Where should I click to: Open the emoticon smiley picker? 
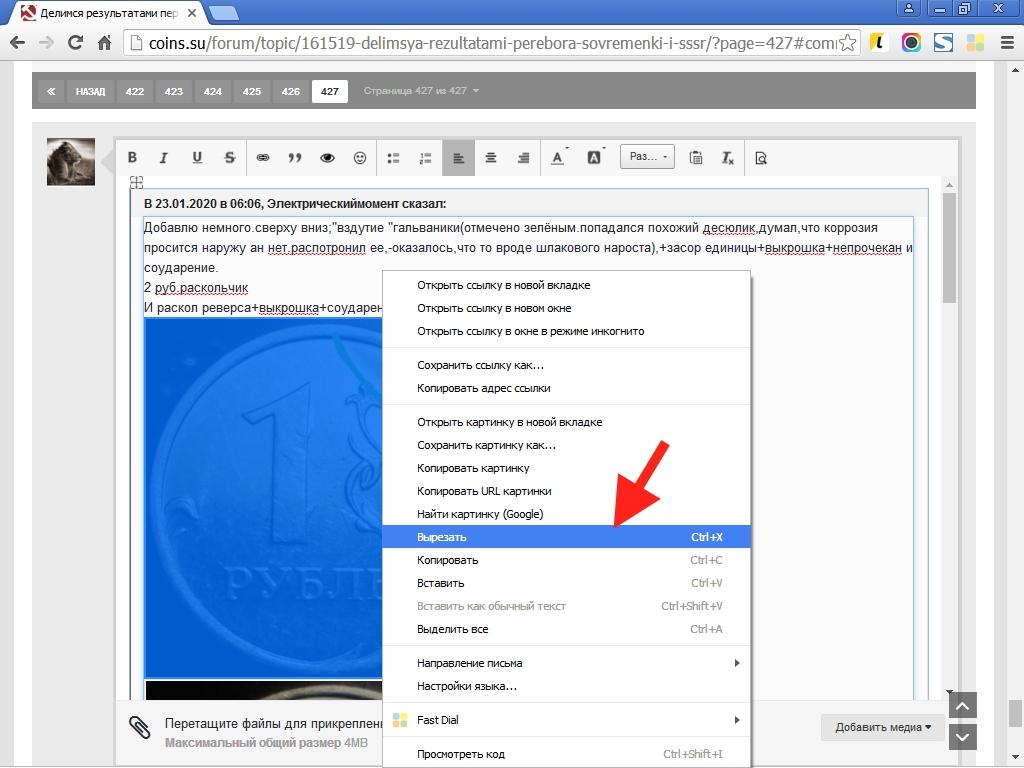[x=360, y=158]
